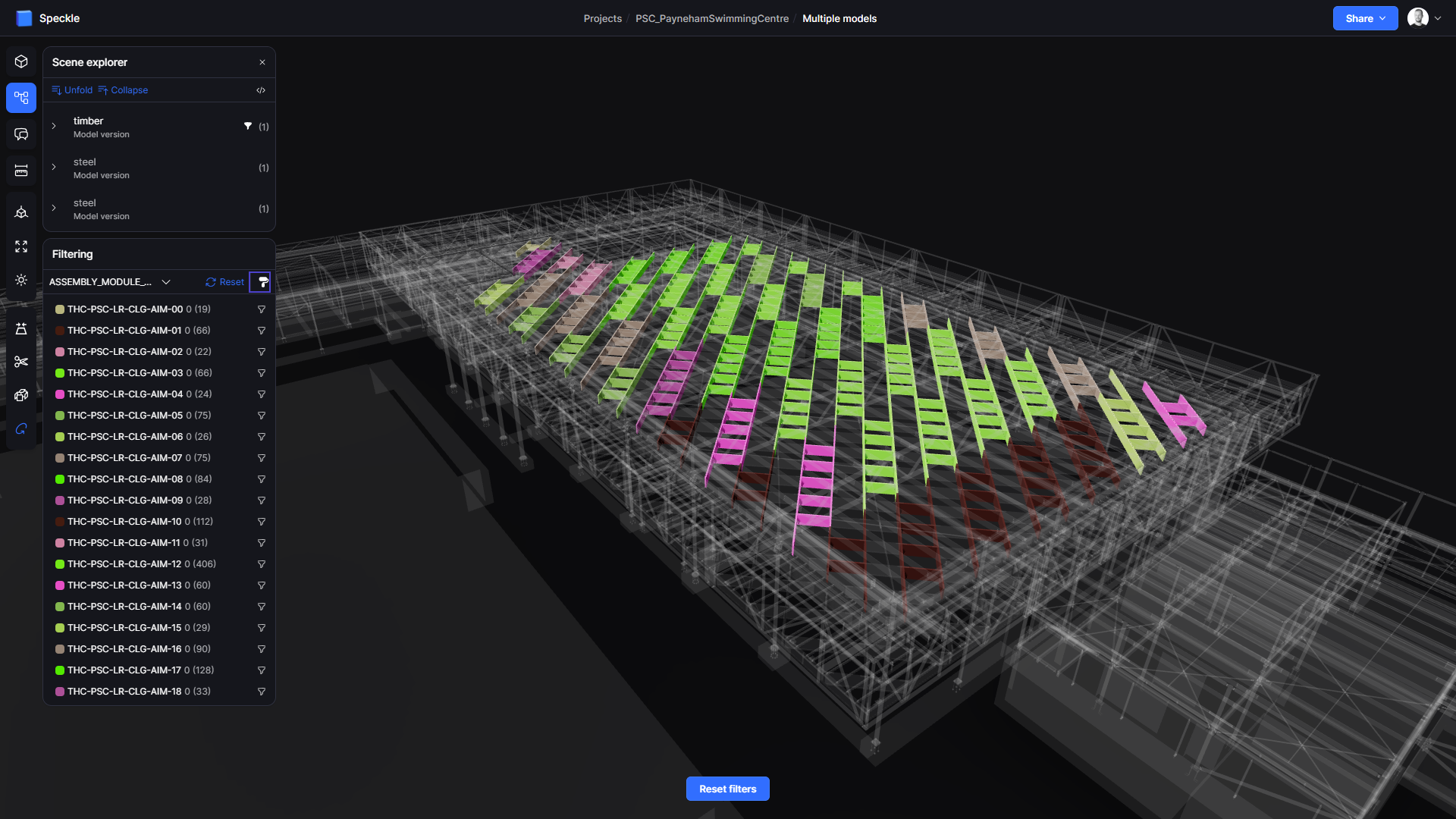Open the Models panel cube icon
The height and width of the screenshot is (819, 1456).
coord(21,61)
